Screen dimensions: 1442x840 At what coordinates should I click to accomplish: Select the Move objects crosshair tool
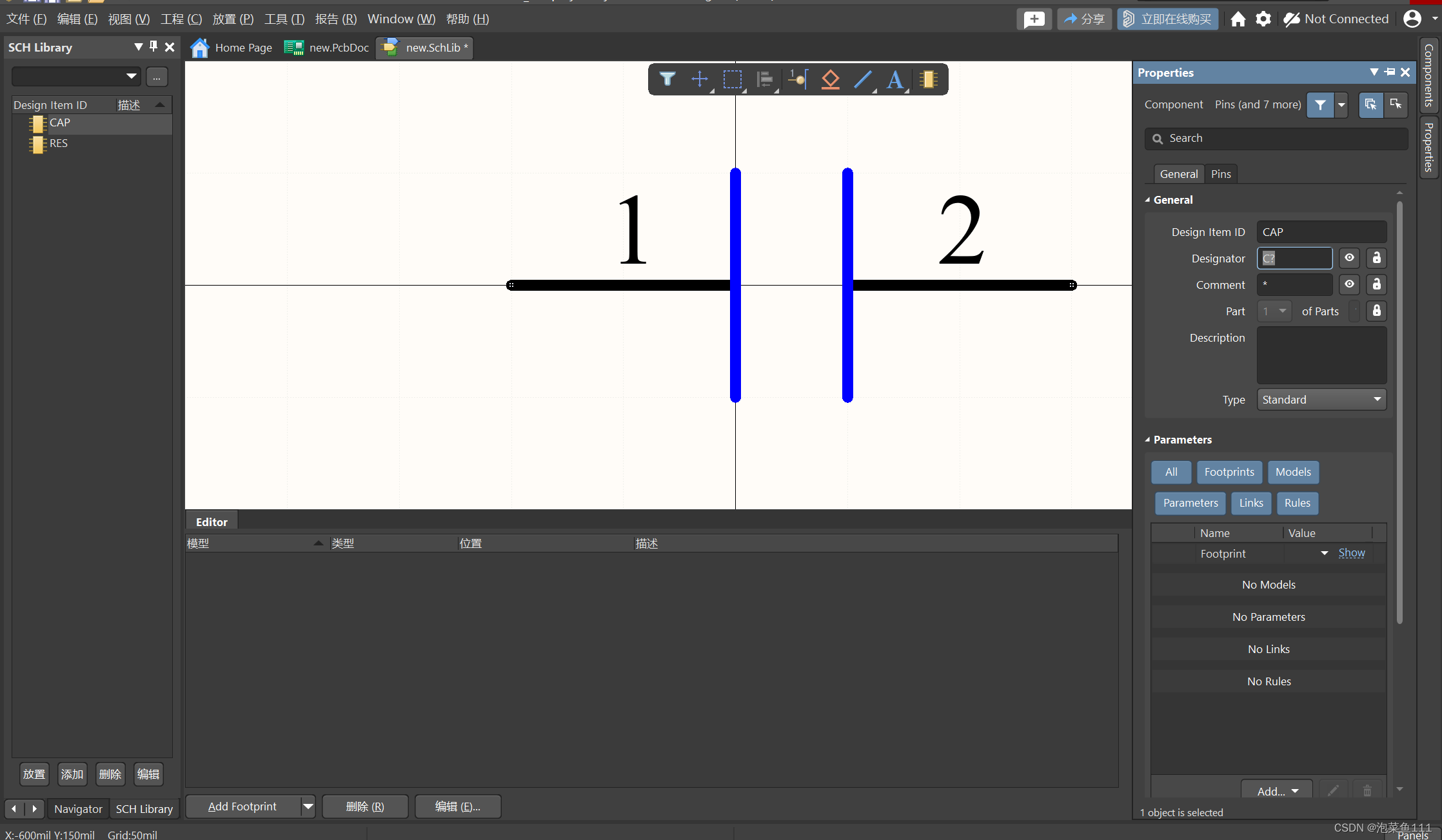coord(699,79)
